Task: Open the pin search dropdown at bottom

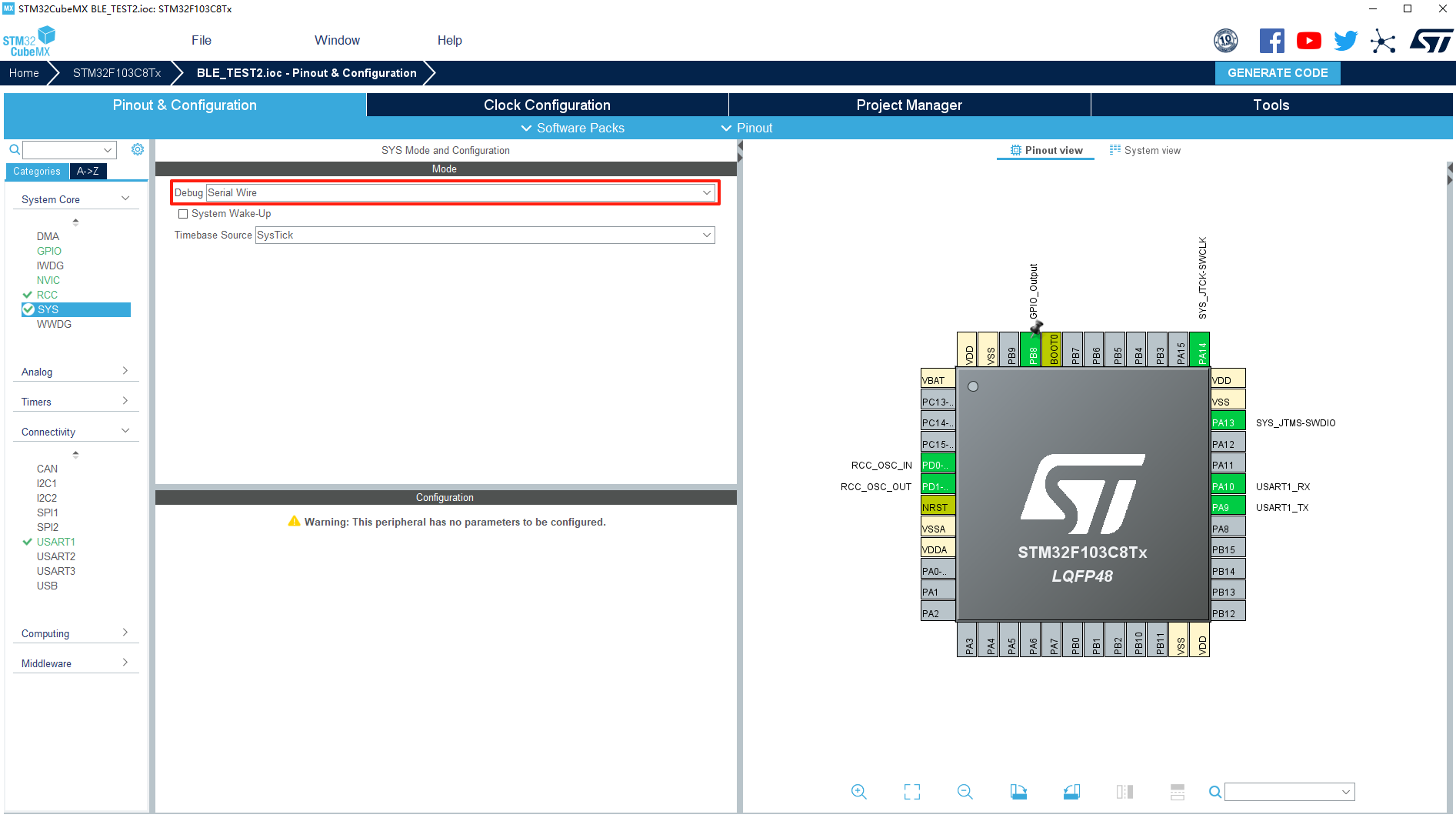Action: tap(1290, 792)
